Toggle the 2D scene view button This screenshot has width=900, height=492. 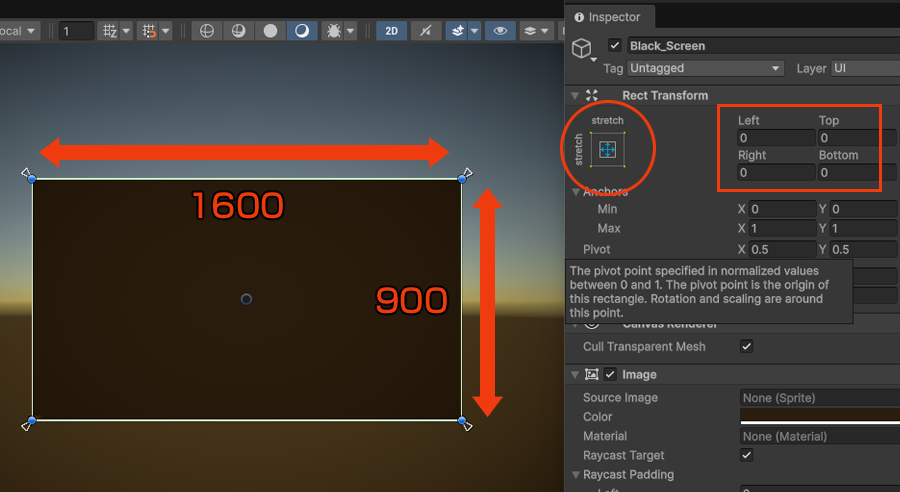click(391, 31)
